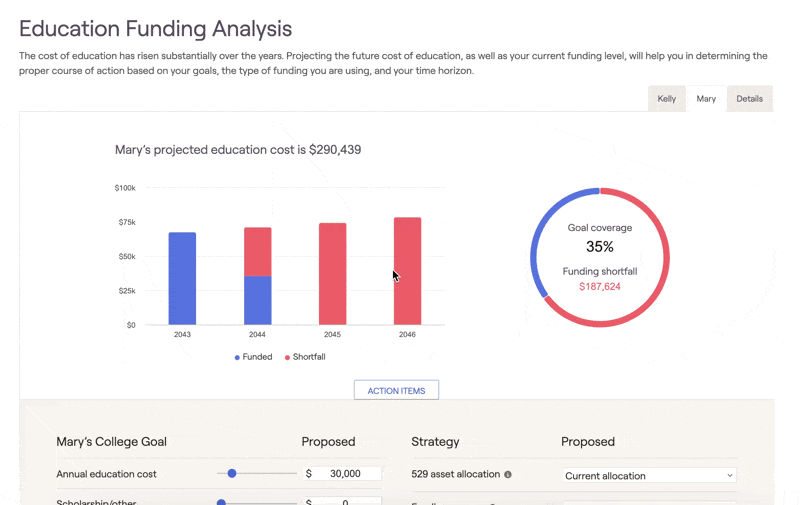
Task: Click the $187,624 funding shortfall value
Action: pyautogui.click(x=600, y=287)
